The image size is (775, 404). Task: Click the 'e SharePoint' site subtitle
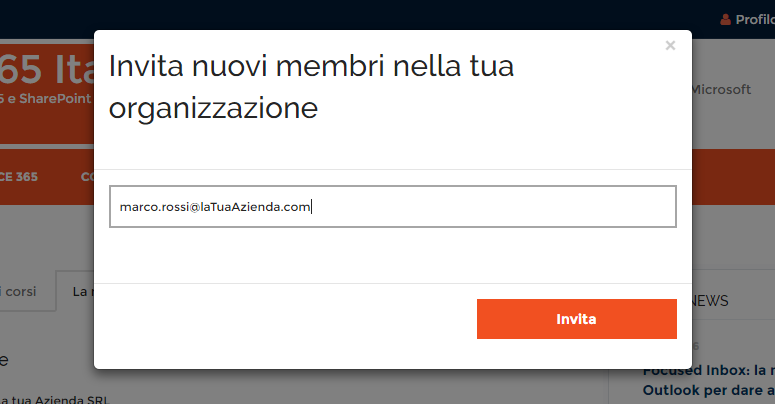[46, 98]
